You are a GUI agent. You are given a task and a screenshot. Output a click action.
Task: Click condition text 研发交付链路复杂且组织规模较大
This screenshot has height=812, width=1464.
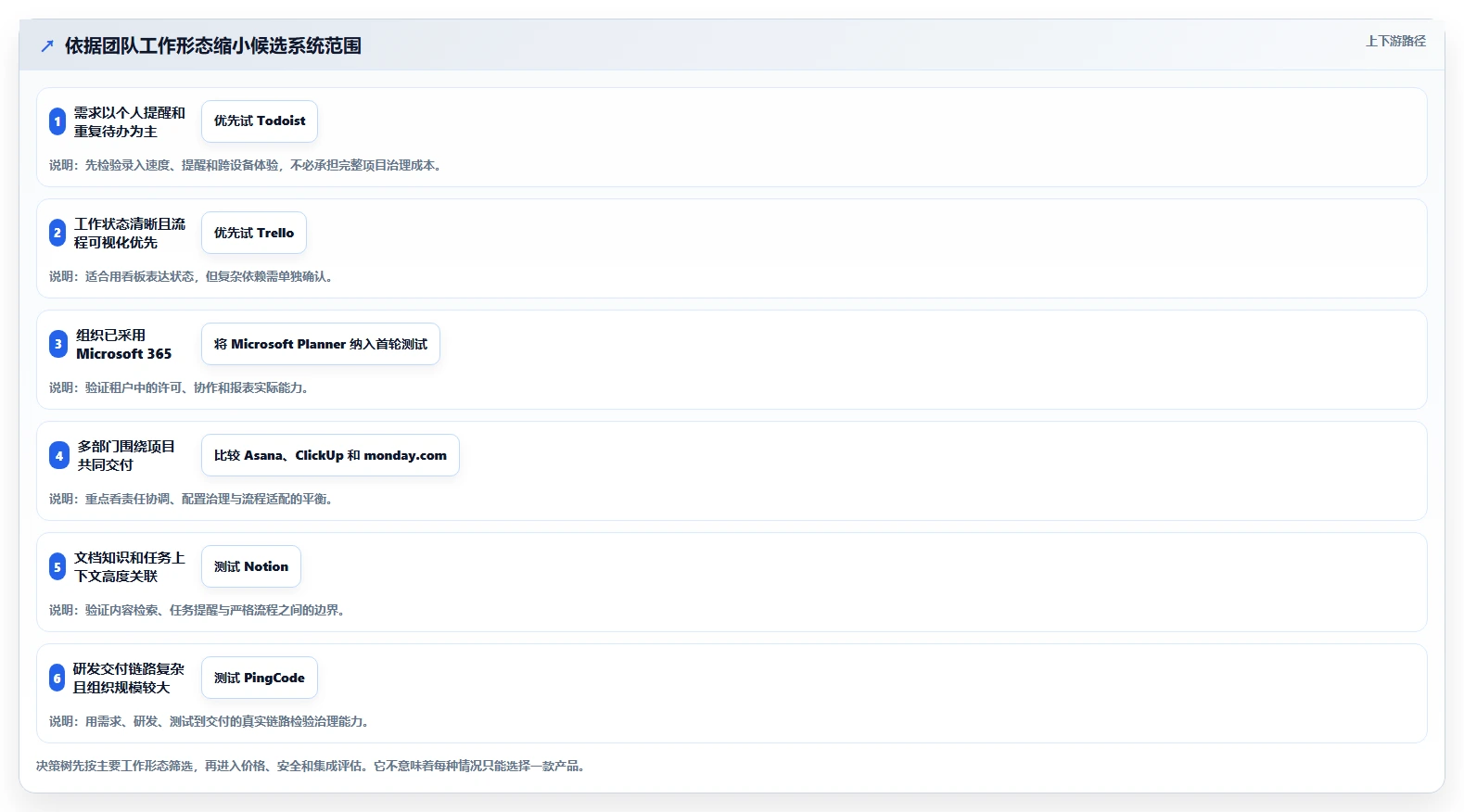pos(129,678)
